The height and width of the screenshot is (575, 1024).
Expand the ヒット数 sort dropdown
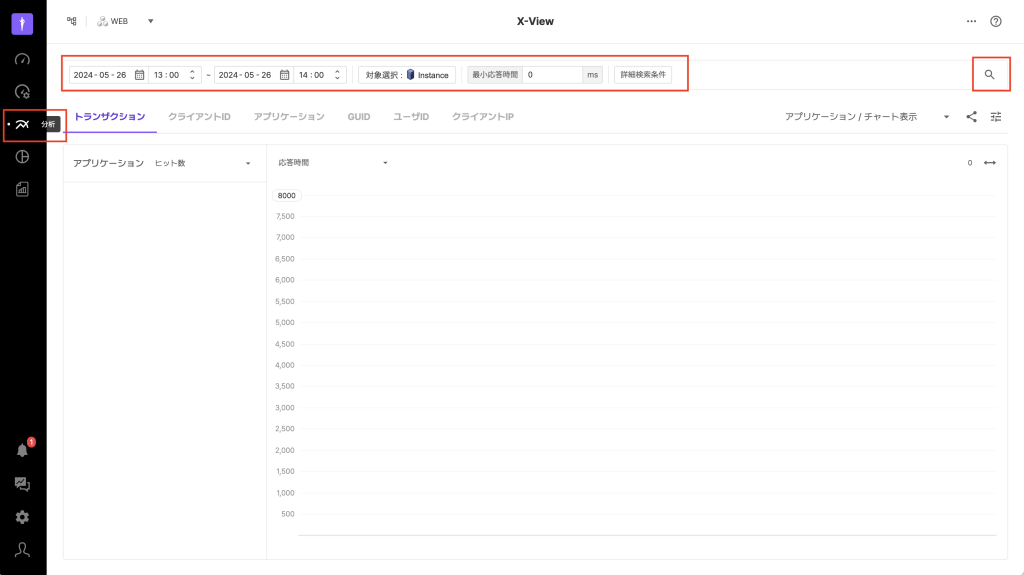tap(247, 163)
